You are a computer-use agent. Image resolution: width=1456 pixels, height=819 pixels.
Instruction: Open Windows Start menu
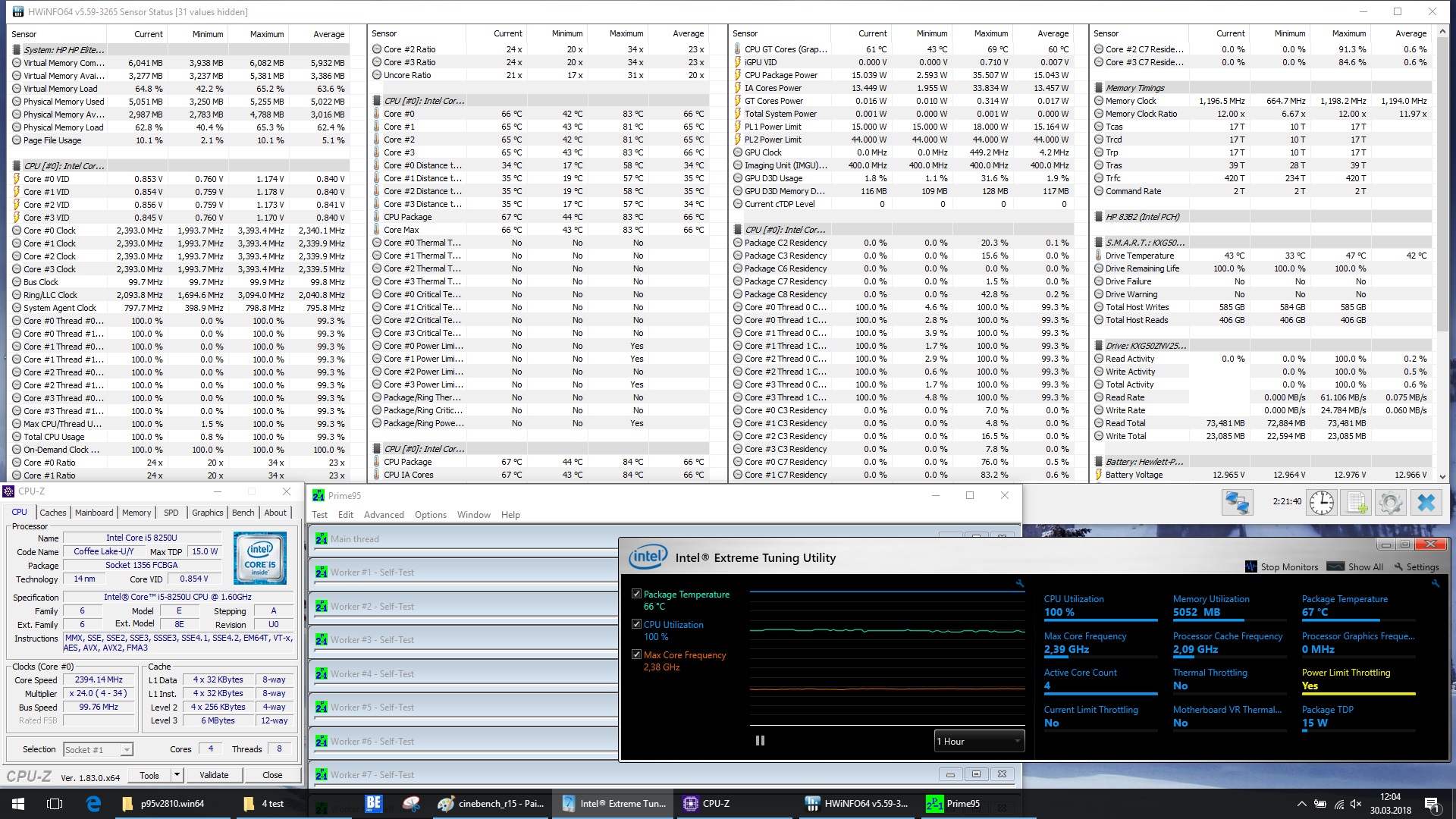18,803
